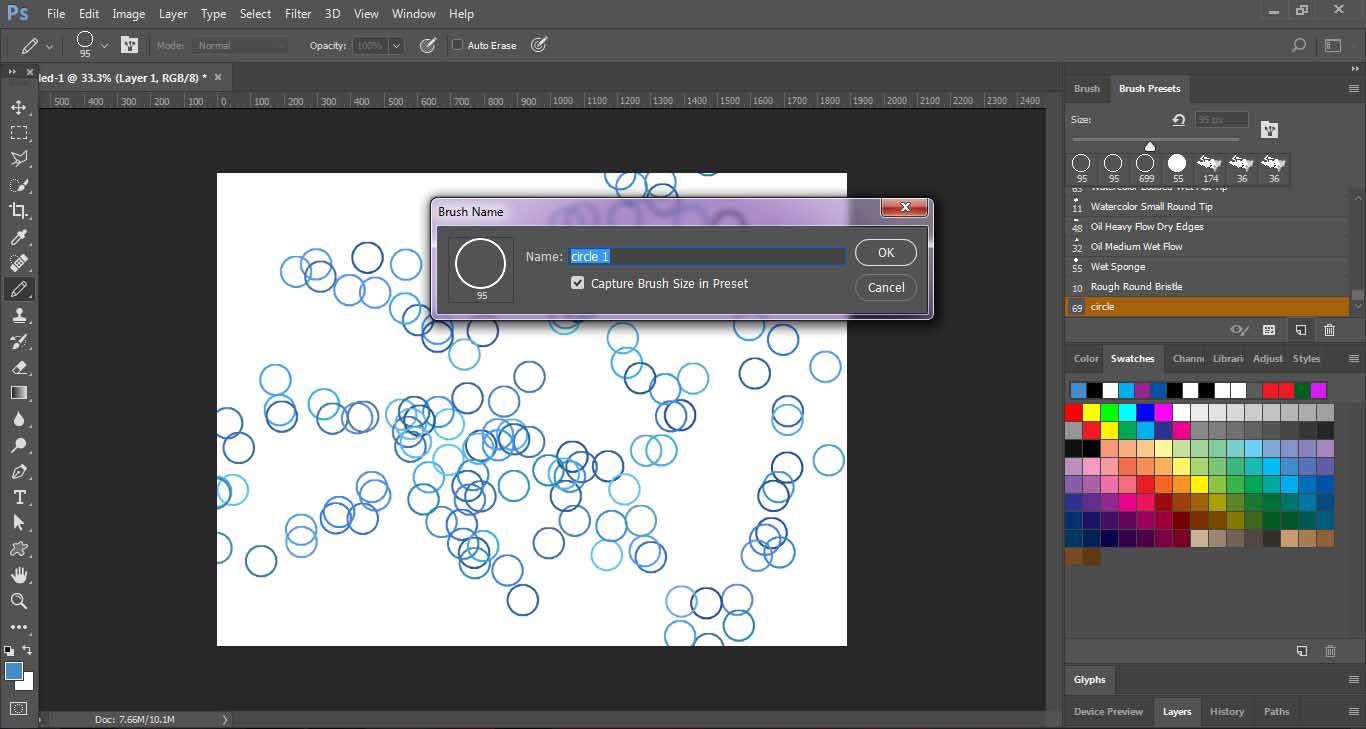Viewport: 1366px width, 729px height.
Task: Select the Blur tool
Action: 18,419
